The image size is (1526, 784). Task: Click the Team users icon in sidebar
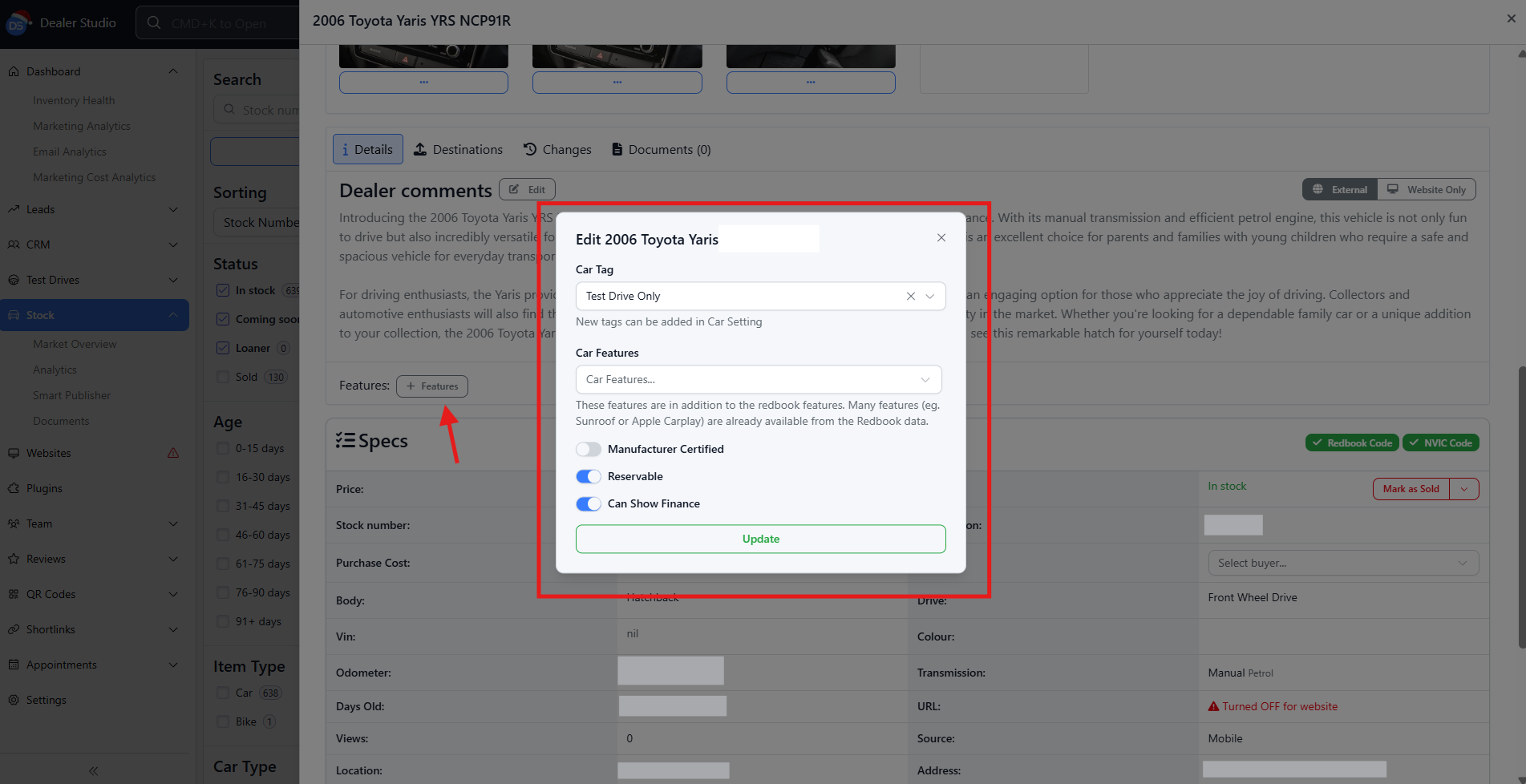point(14,523)
